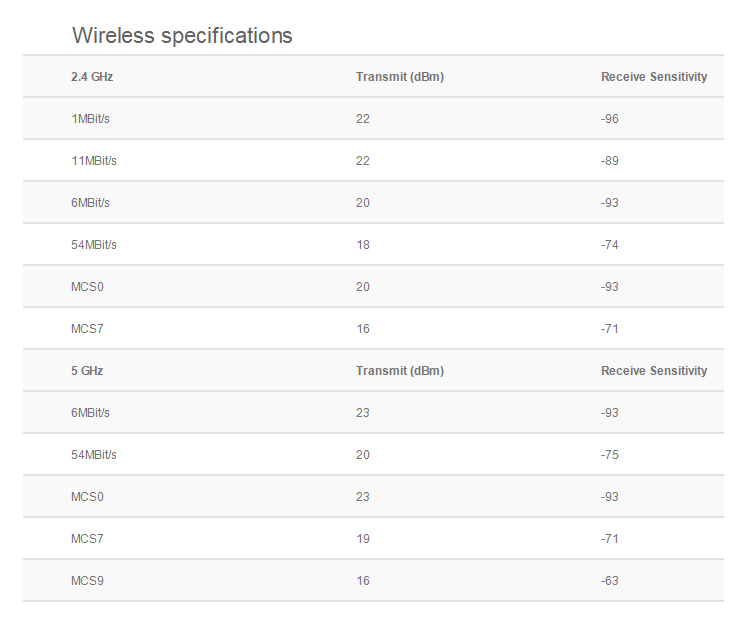Image resolution: width=750 pixels, height=637 pixels.
Task: Click the -89 receive sensitivity value
Action: pos(610,161)
